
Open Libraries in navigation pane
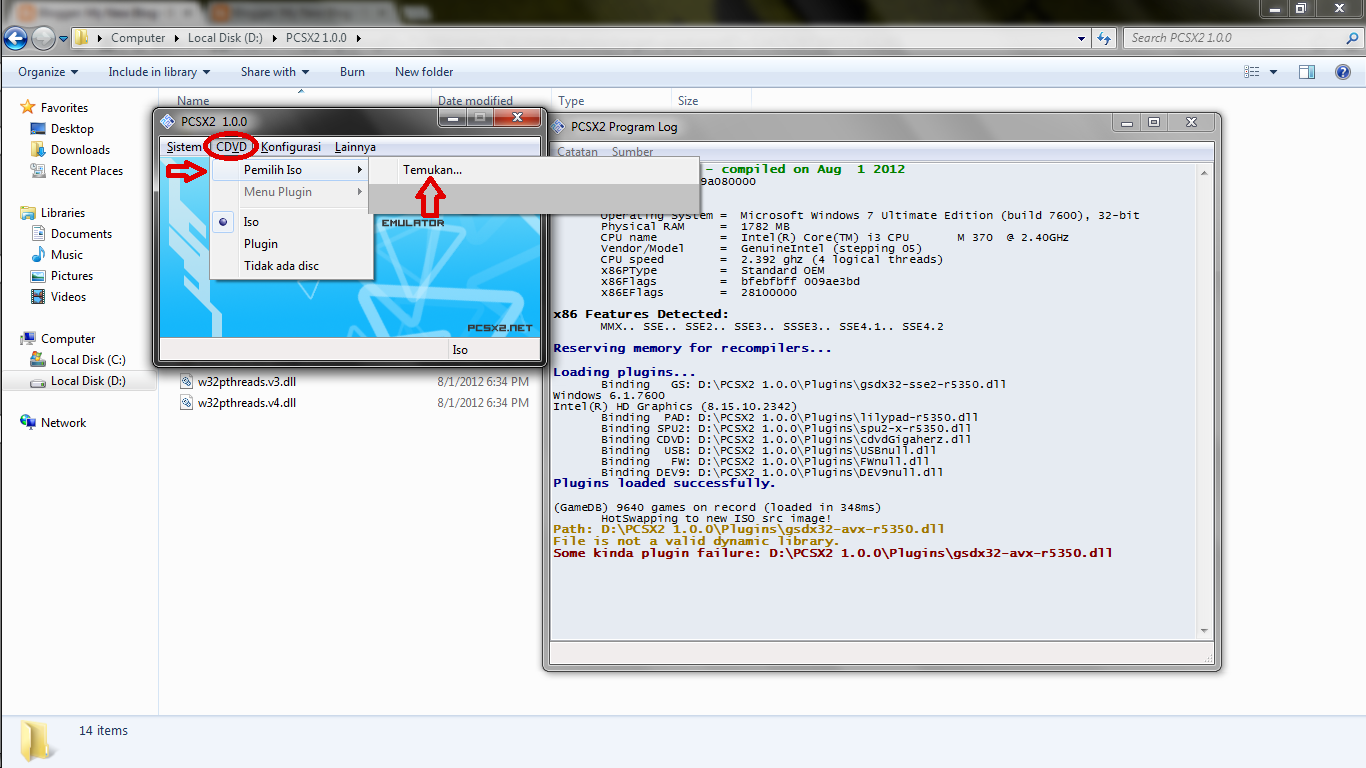click(x=62, y=213)
